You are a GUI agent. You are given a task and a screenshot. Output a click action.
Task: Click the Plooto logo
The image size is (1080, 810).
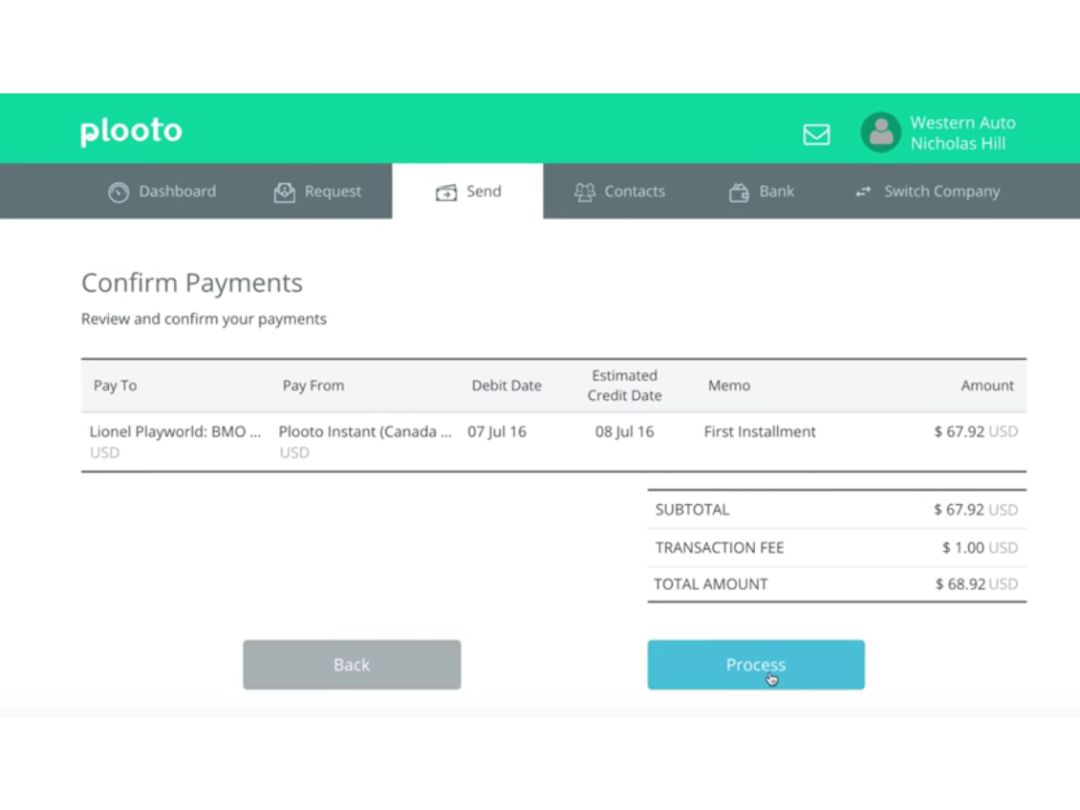click(131, 131)
